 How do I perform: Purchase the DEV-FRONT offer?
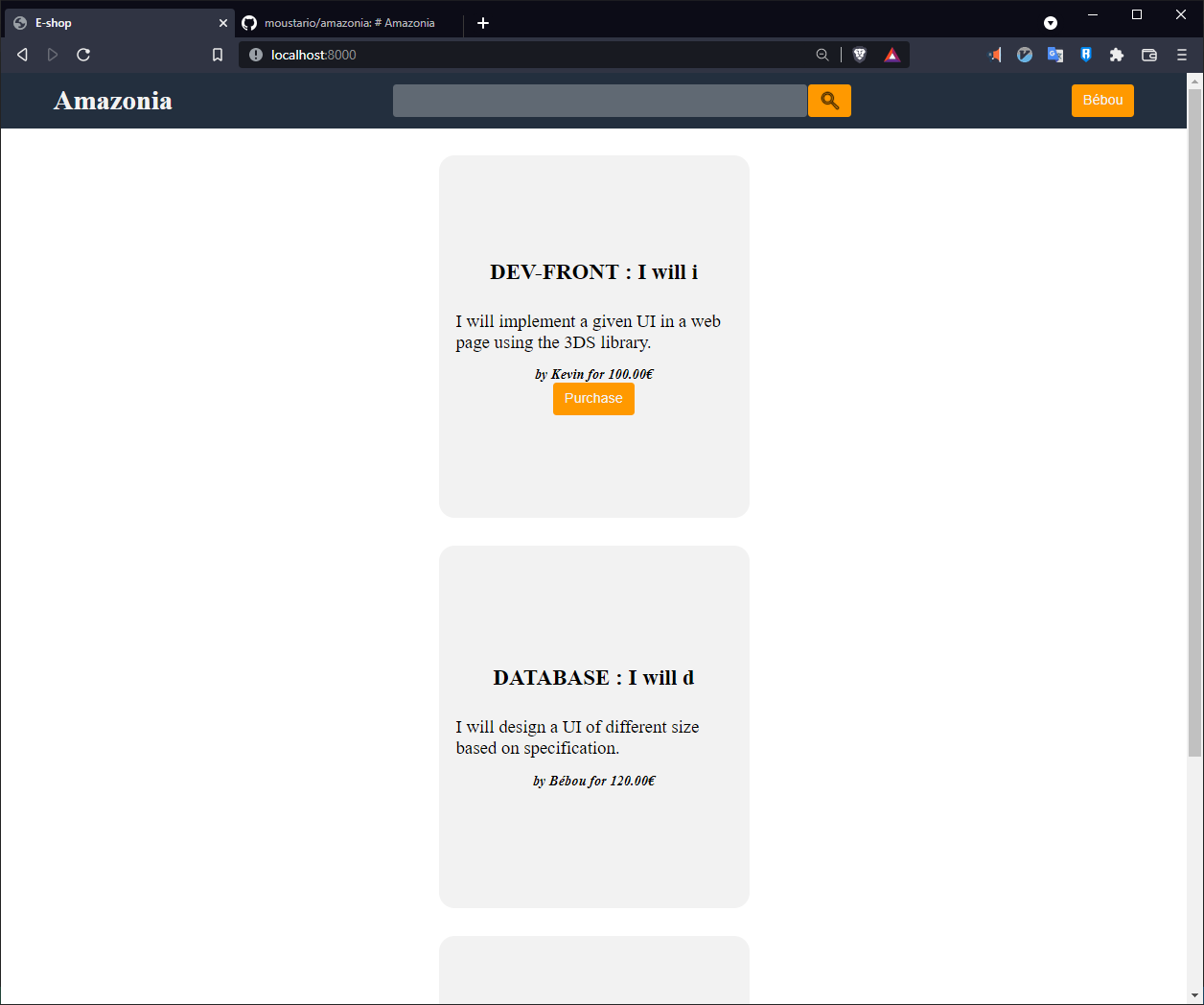point(593,399)
